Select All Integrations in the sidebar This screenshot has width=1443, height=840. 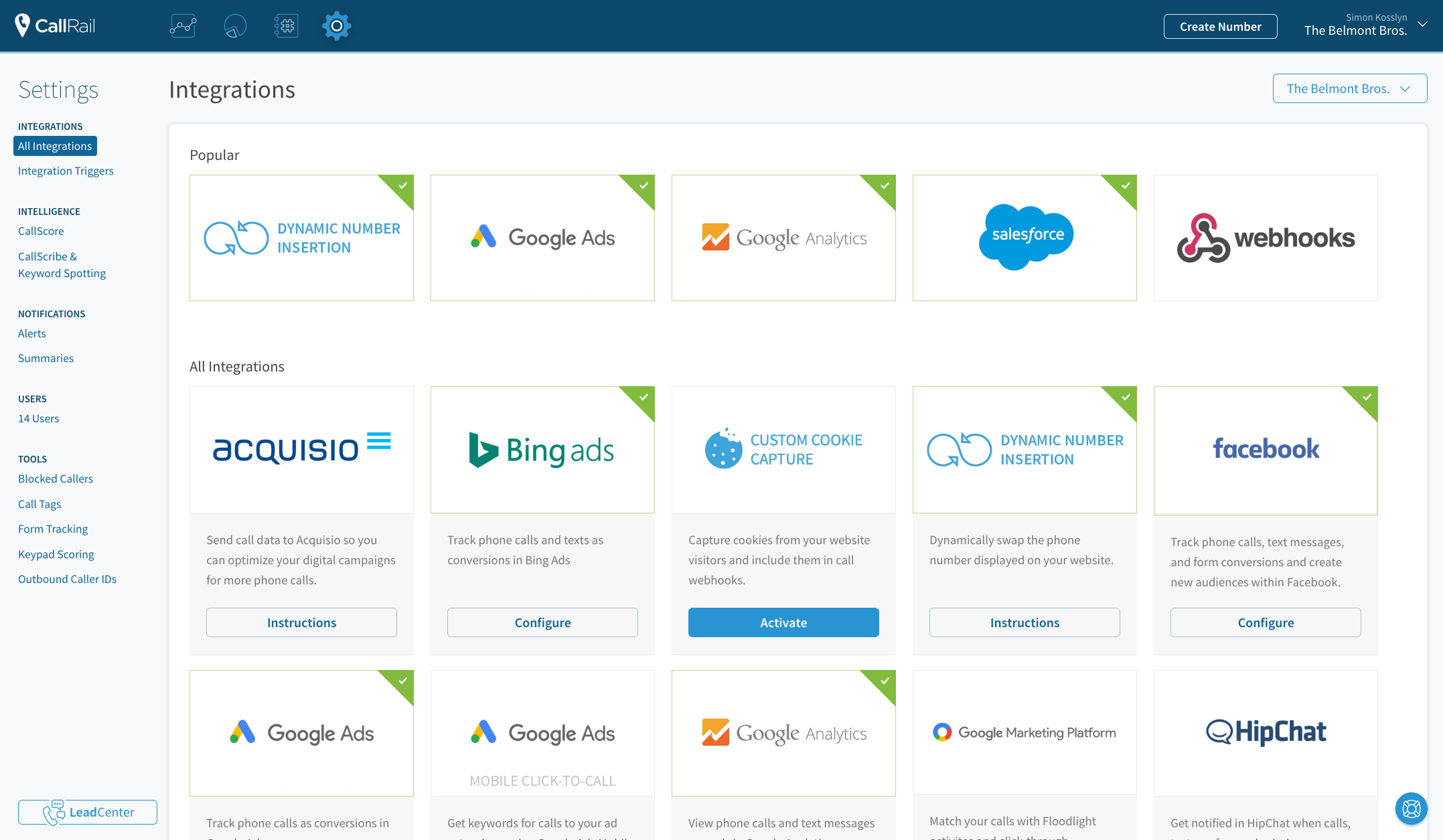coord(55,146)
